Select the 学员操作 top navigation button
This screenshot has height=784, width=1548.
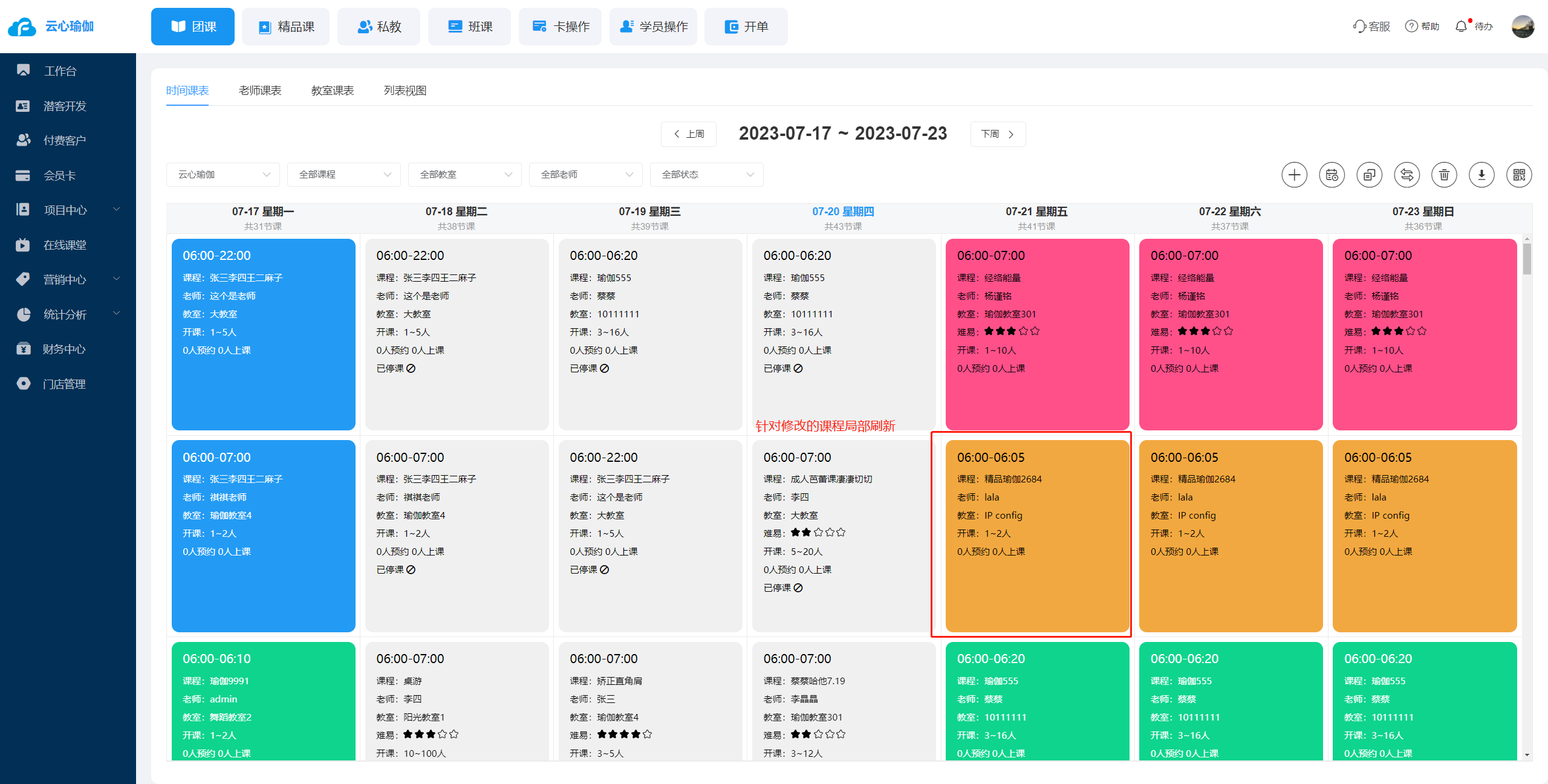[x=653, y=27]
